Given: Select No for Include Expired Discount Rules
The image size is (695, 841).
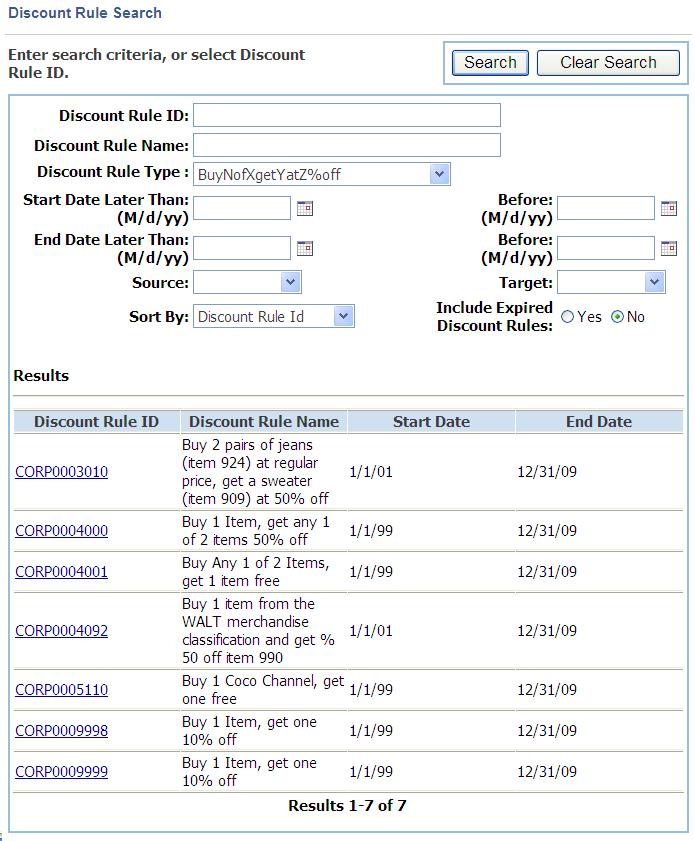Looking at the screenshot, I should pyautogui.click(x=618, y=317).
